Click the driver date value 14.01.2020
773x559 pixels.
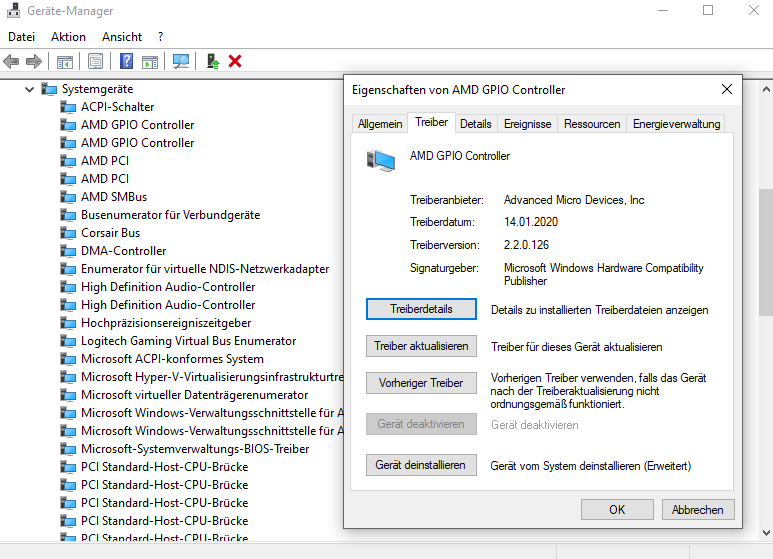pyautogui.click(x=531, y=222)
